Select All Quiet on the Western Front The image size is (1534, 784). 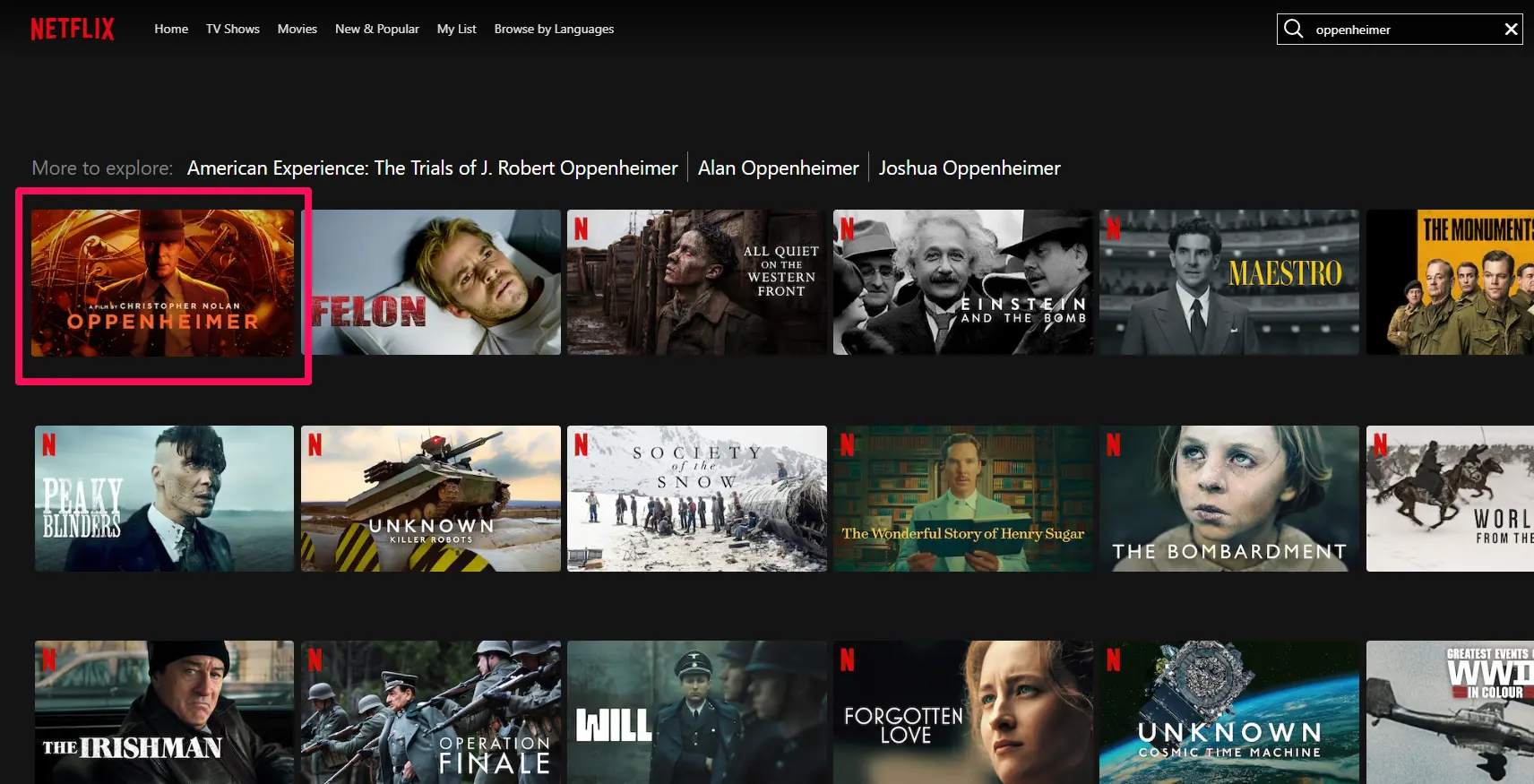[x=697, y=282]
